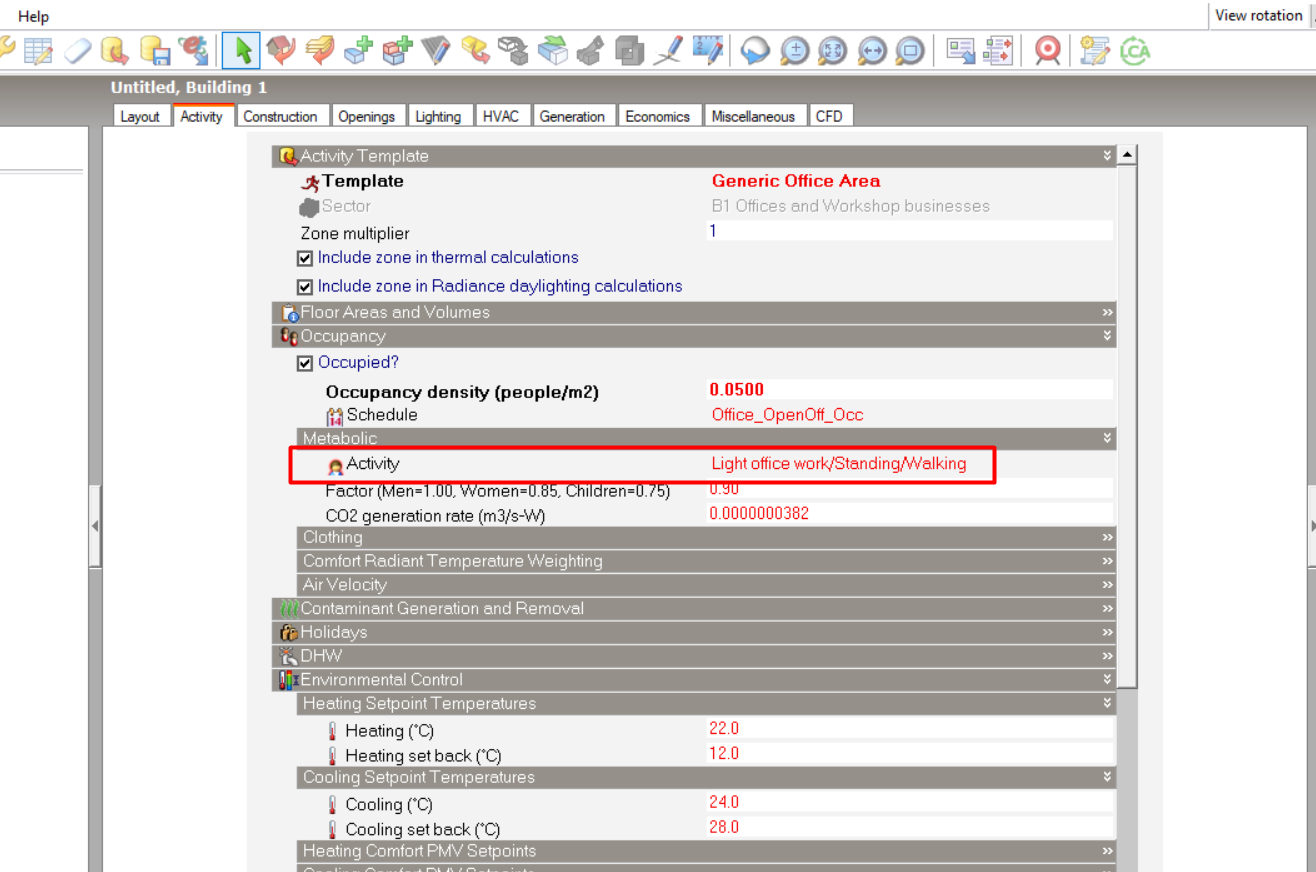Click the notes with gear and pencil icon
1316x872 pixels.
pyautogui.click(x=1094, y=50)
